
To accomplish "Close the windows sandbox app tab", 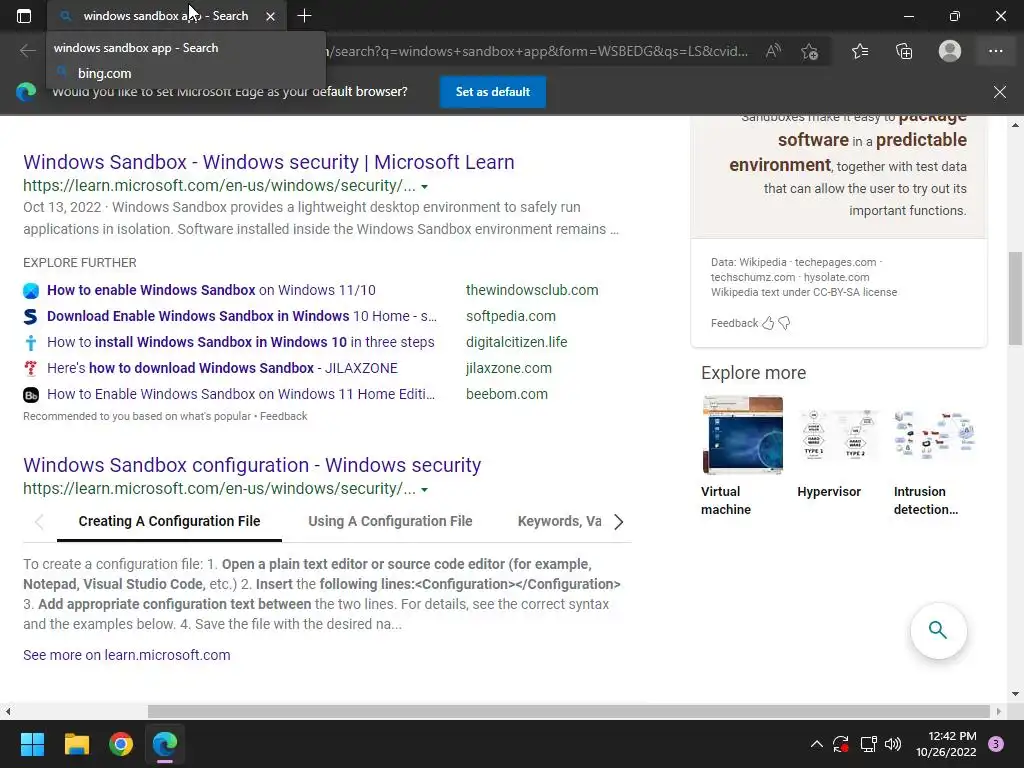I will [x=270, y=16].
